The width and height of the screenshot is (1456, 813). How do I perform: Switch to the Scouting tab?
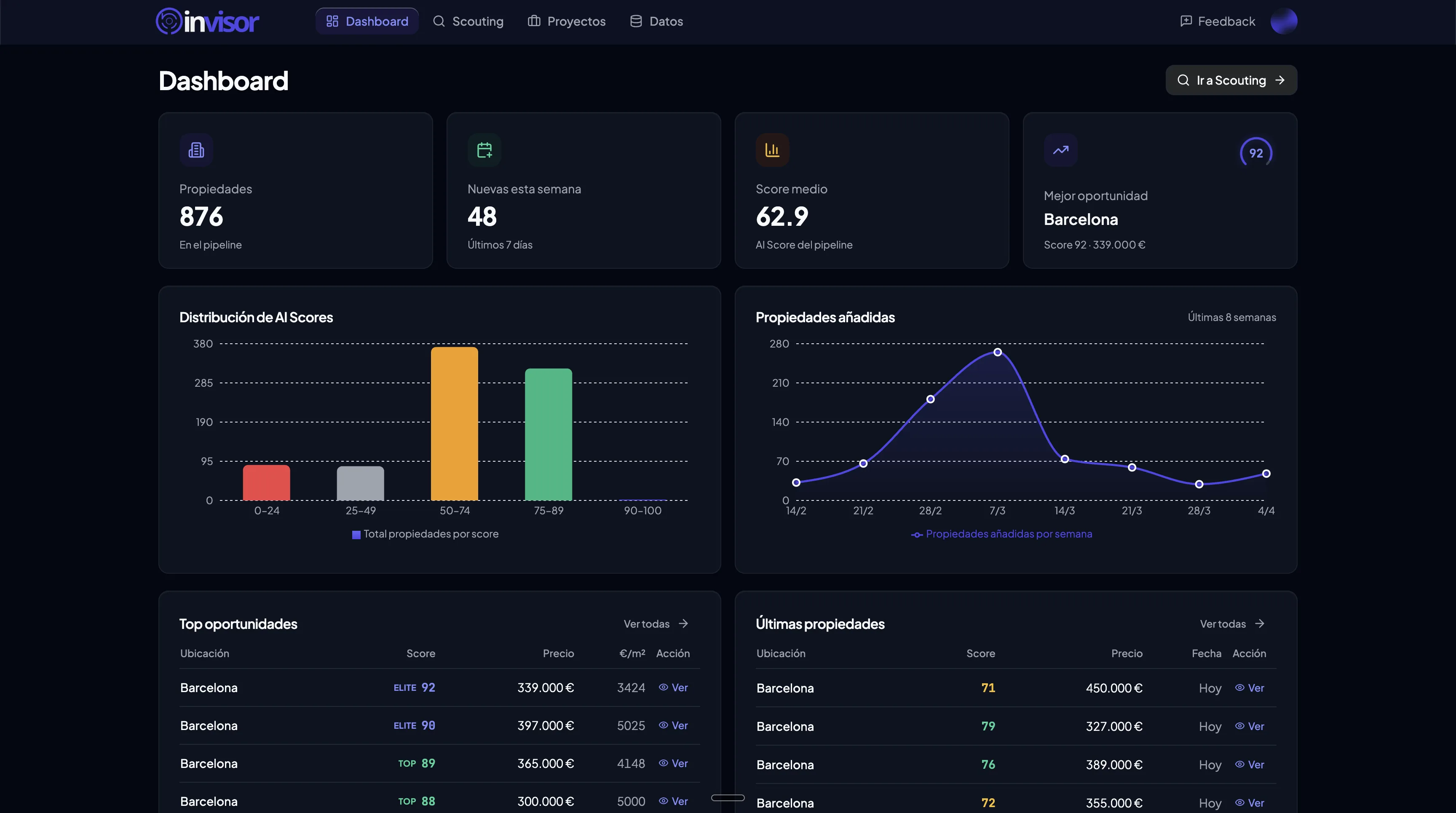click(x=468, y=21)
